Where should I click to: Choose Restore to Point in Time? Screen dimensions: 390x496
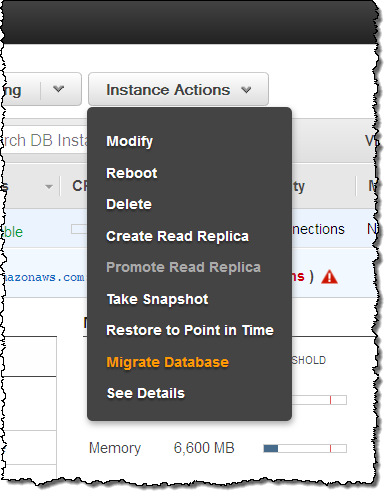click(190, 330)
